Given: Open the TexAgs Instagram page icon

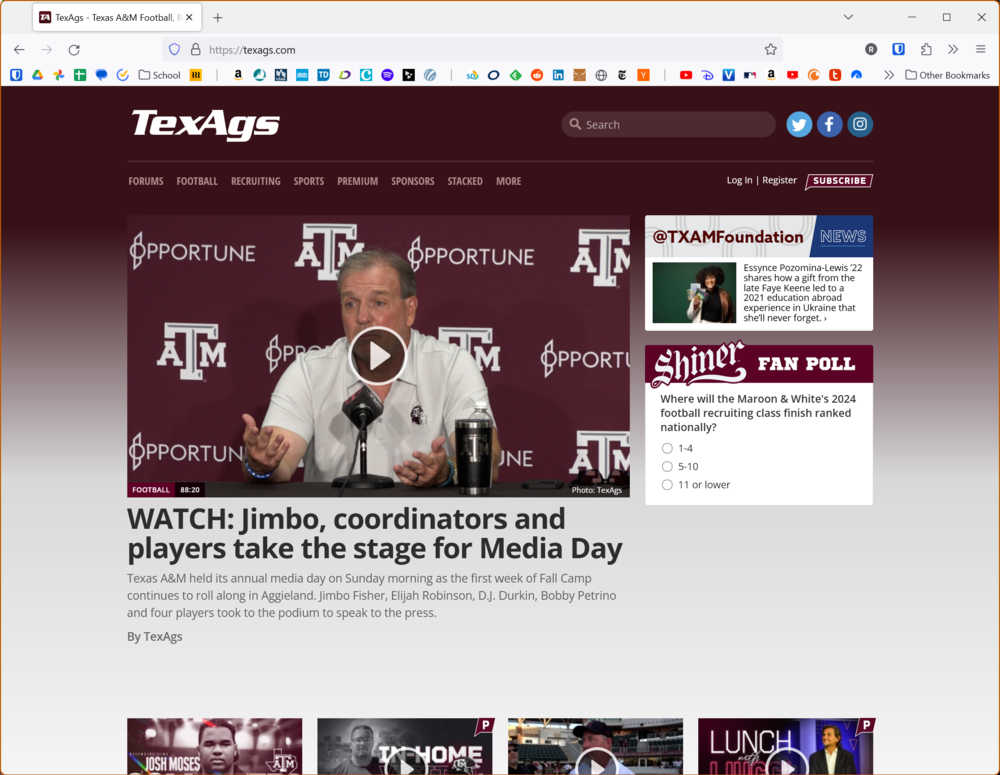Looking at the screenshot, I should coord(860,124).
